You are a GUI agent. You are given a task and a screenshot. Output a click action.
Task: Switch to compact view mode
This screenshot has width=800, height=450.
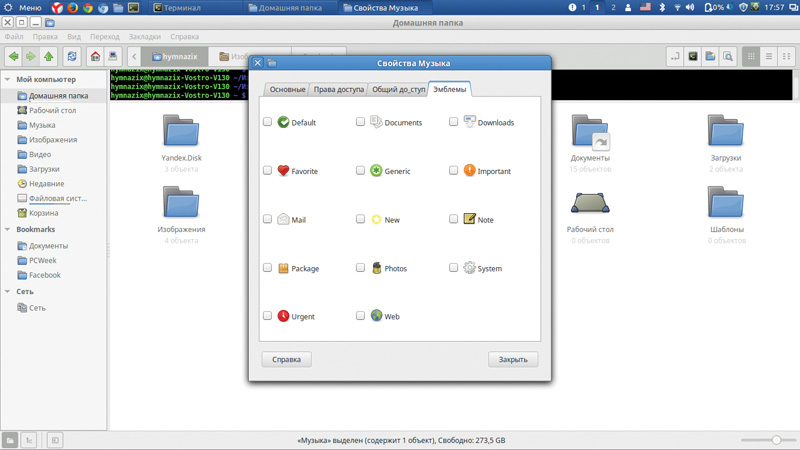786,57
